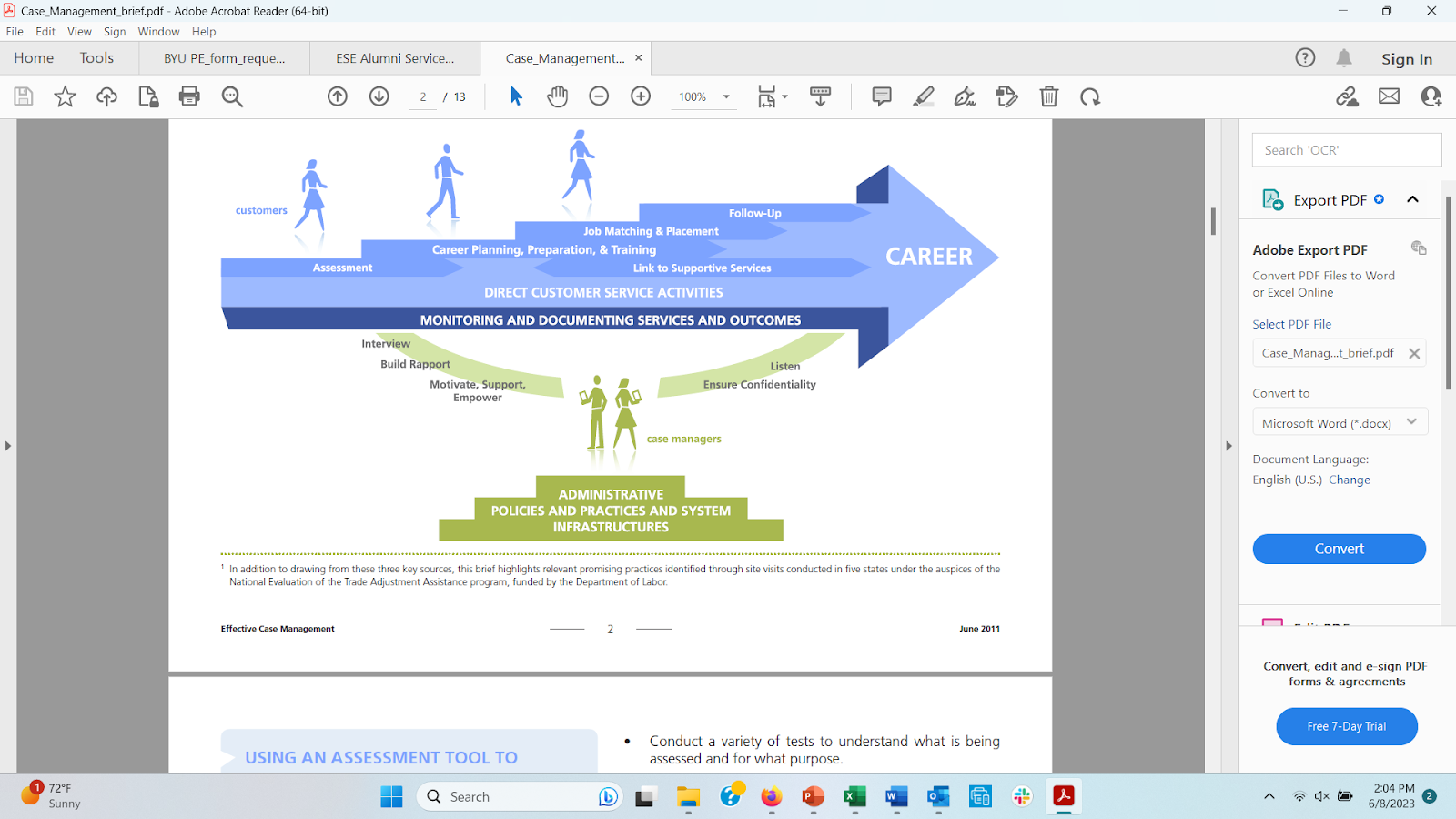The height and width of the screenshot is (819, 1456).
Task: Open the View menu
Action: pos(79,32)
